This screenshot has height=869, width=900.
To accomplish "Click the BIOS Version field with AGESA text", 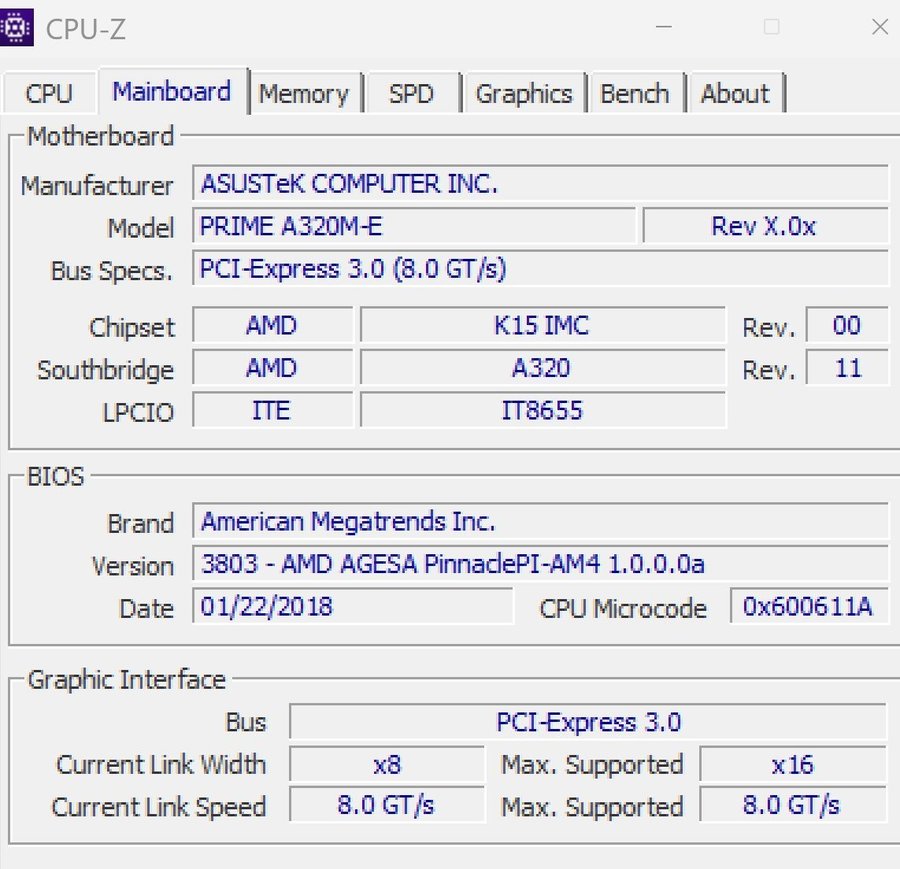I will 540,564.
